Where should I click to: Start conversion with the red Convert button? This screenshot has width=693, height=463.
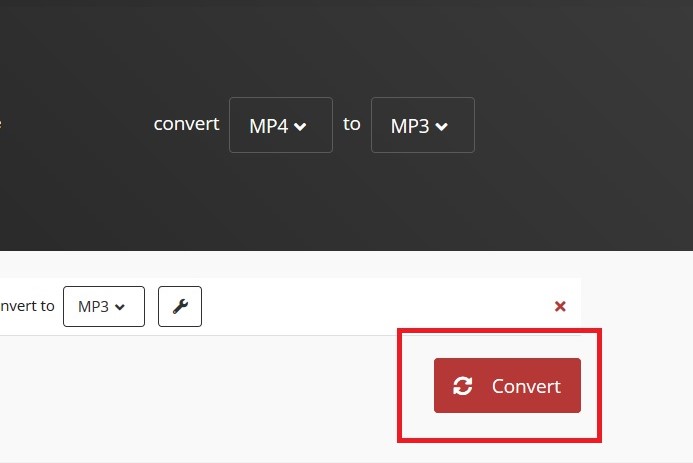pos(507,386)
